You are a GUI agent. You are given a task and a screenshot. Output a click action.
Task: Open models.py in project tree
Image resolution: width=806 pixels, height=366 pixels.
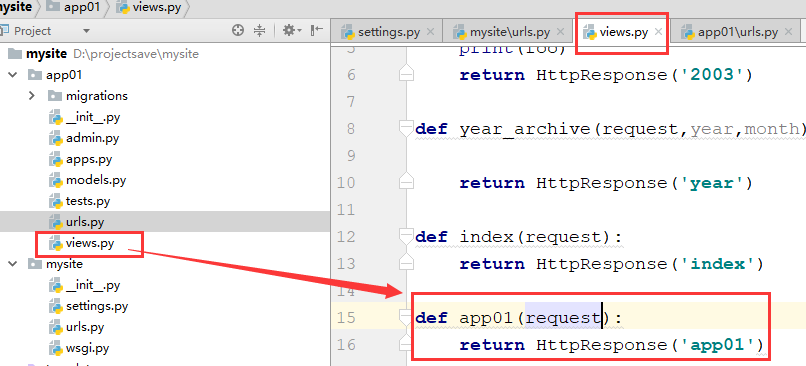pyautogui.click(x=96, y=180)
